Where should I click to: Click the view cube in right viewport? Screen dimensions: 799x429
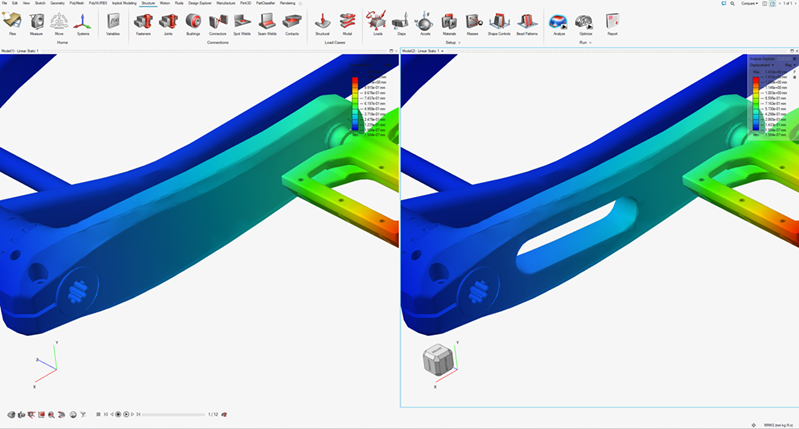click(438, 359)
